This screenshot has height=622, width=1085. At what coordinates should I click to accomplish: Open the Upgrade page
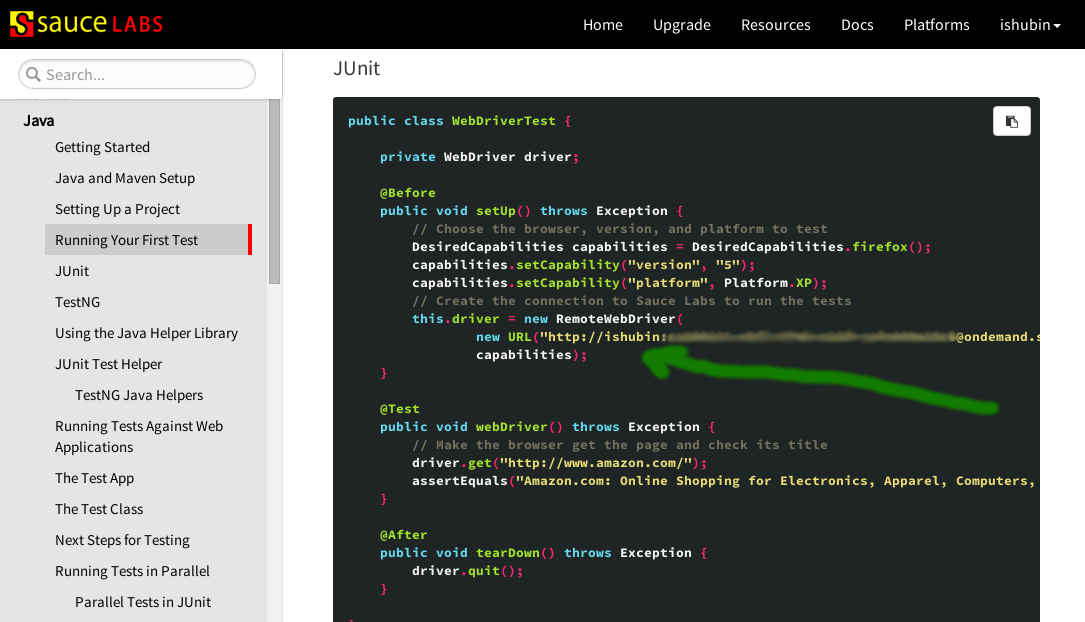coord(681,24)
